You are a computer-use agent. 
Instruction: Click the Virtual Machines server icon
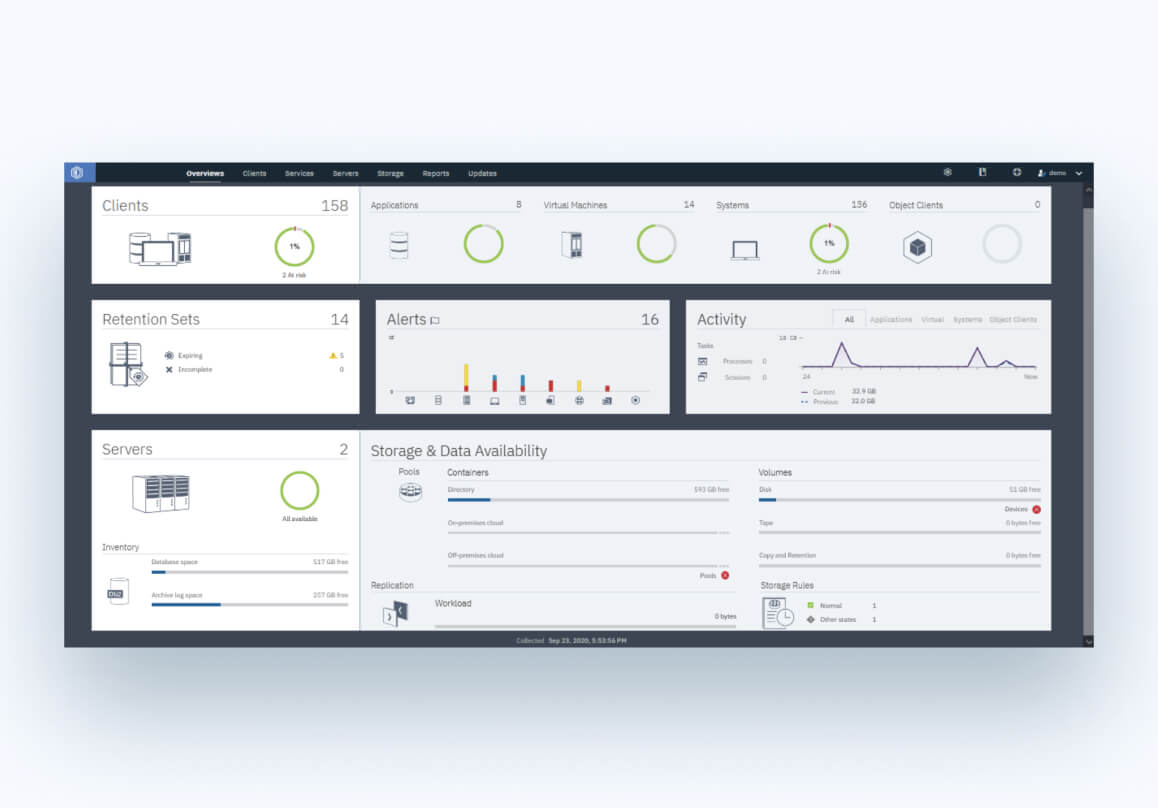pos(571,245)
